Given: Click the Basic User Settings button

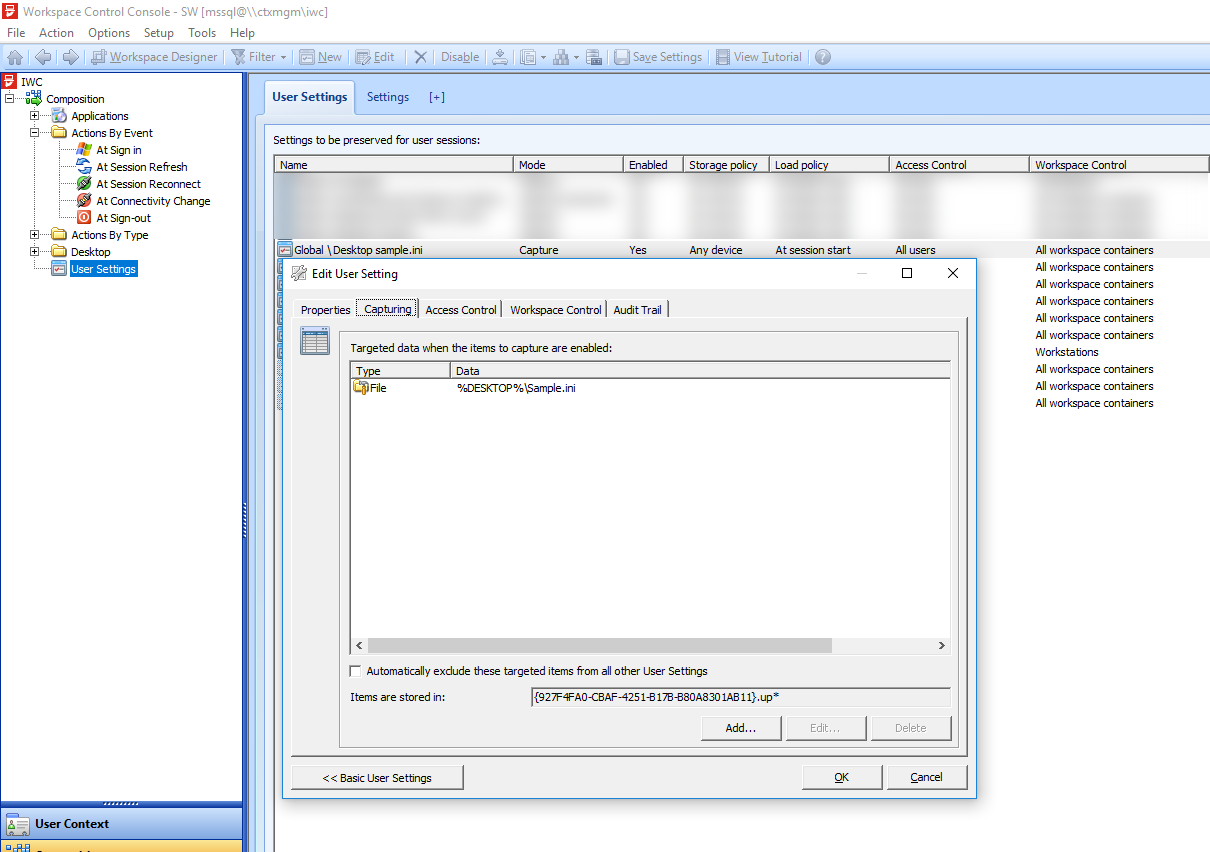Looking at the screenshot, I should point(377,777).
